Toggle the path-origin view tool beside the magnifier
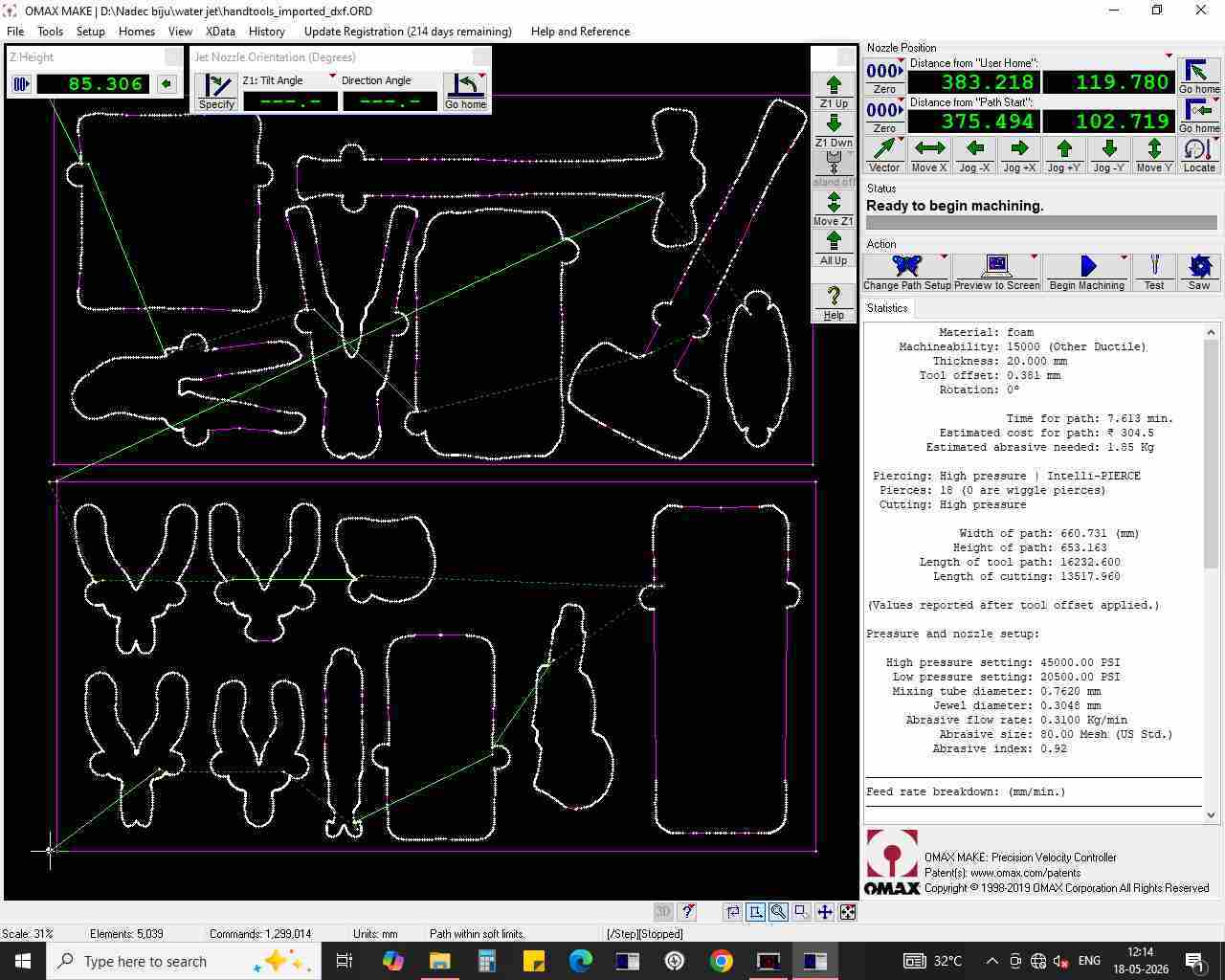Viewport: 1225px width, 980px height. (755, 912)
